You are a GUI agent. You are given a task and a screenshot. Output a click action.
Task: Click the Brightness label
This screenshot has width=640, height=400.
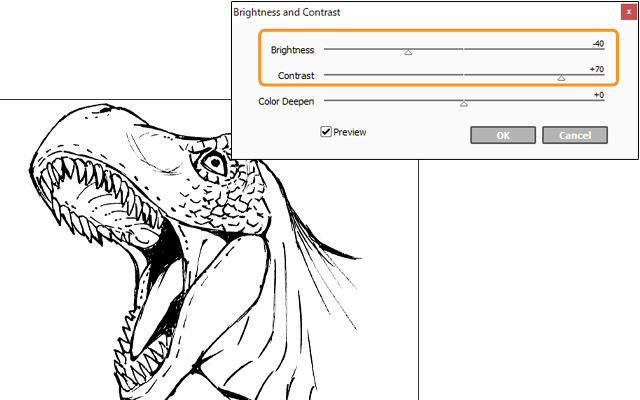click(292, 50)
